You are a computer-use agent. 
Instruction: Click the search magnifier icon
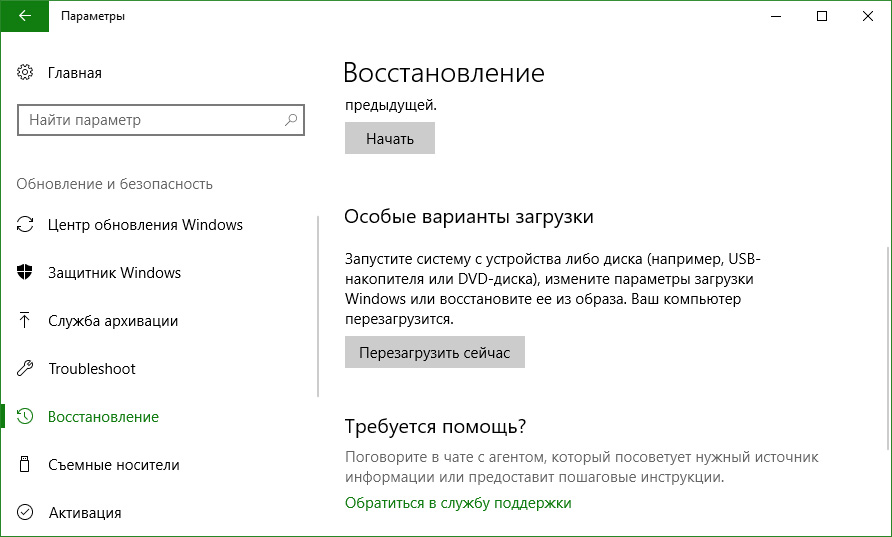coord(291,120)
